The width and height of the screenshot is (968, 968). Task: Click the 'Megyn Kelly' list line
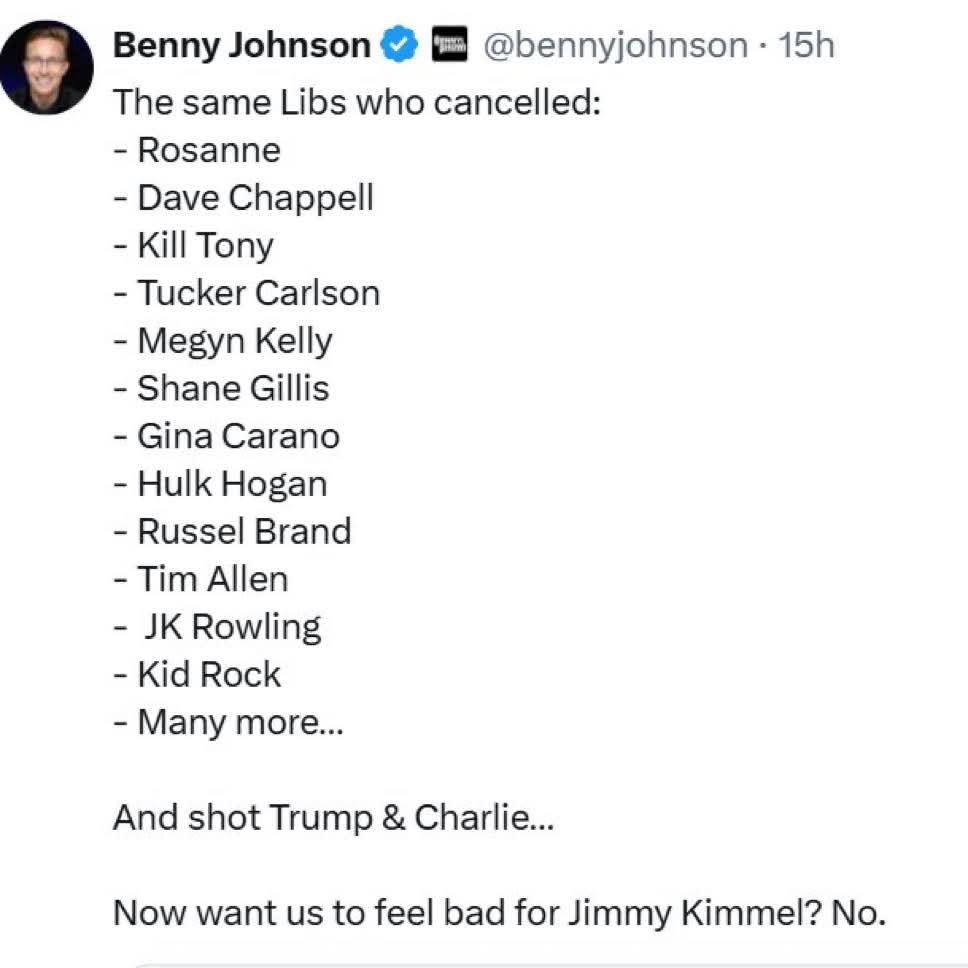pos(223,341)
